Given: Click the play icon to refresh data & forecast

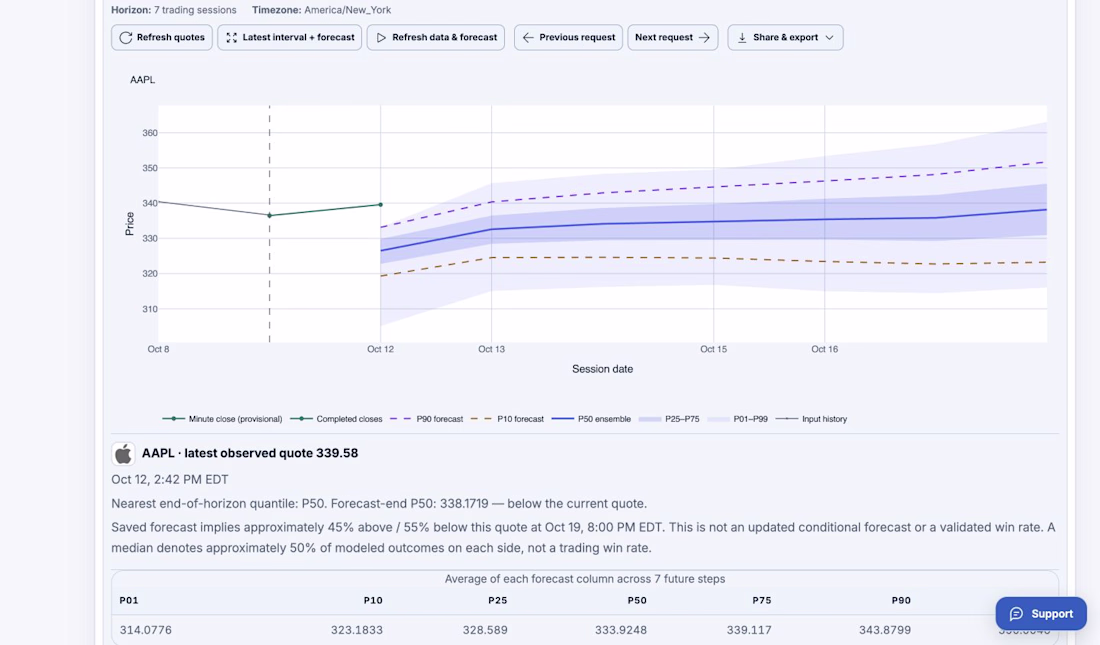Looking at the screenshot, I should (381, 37).
